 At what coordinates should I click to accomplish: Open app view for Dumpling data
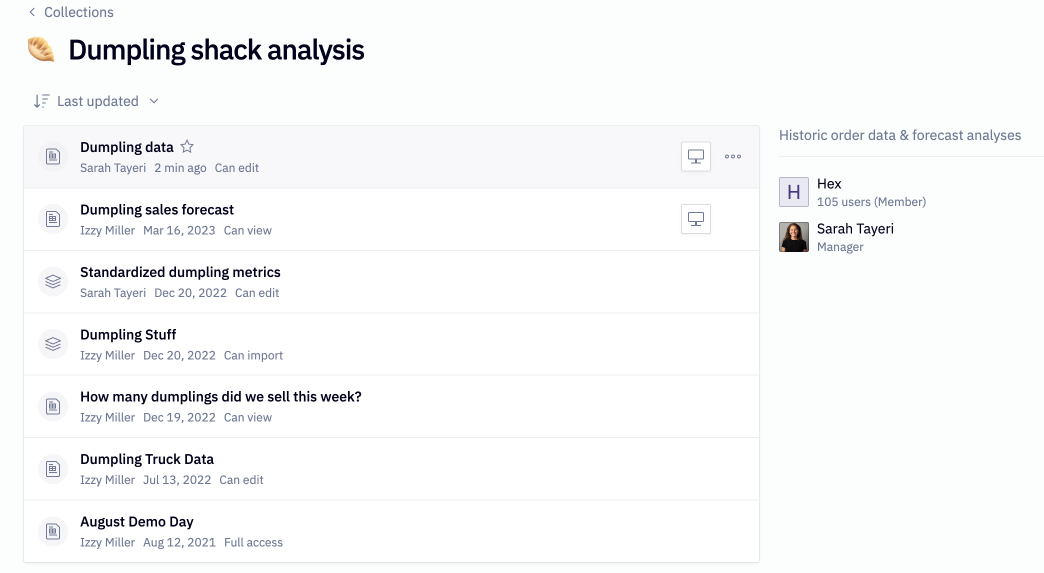tap(696, 156)
